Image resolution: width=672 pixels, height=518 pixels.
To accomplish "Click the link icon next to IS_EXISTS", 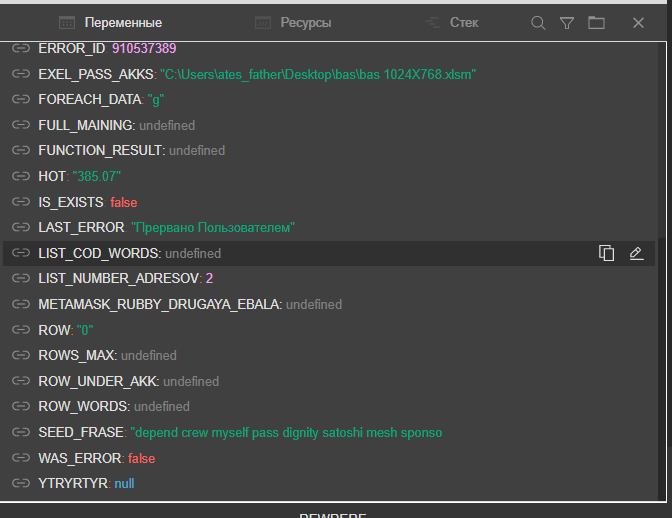I will coord(21,201).
